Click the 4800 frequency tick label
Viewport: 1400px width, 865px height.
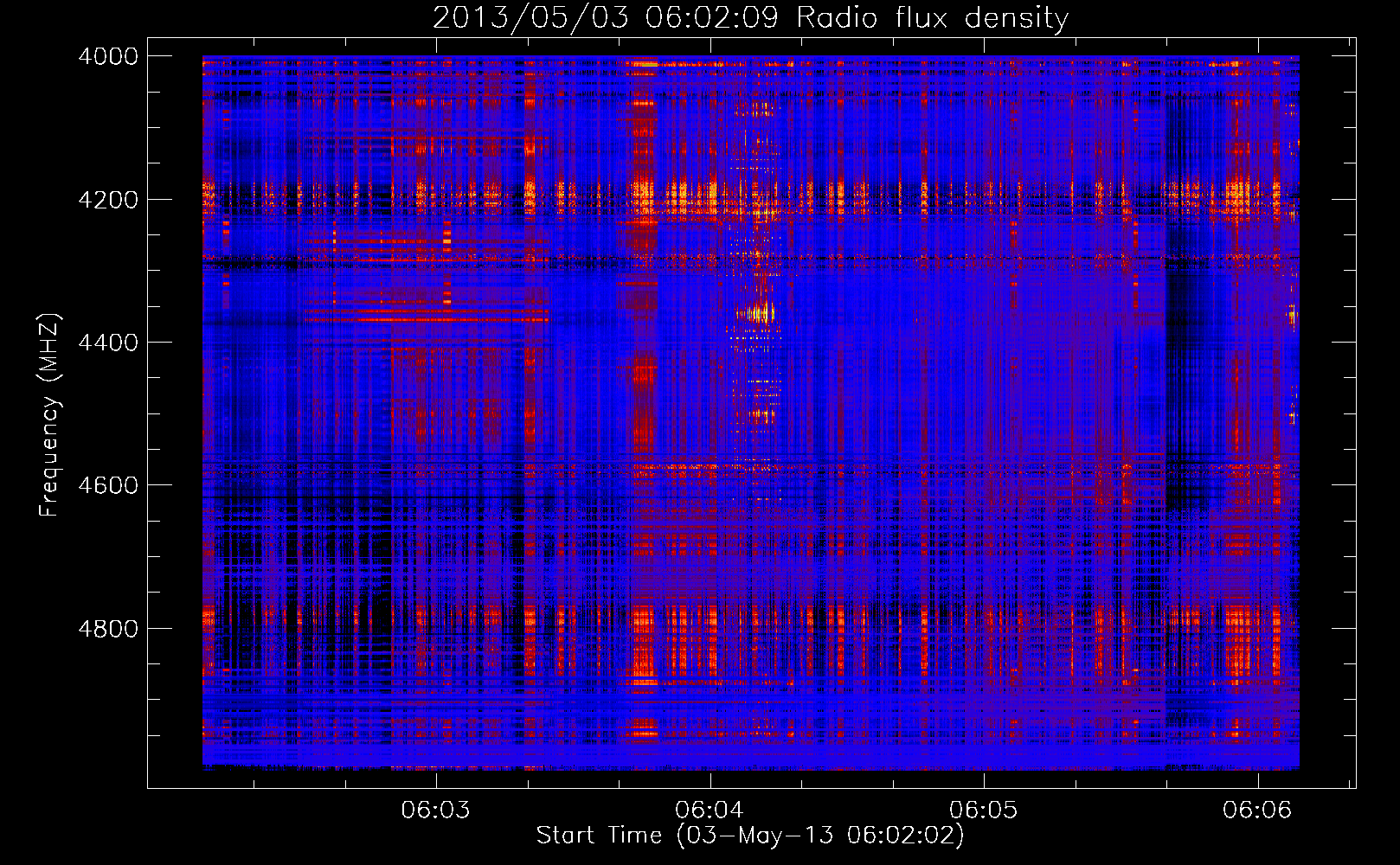108,629
